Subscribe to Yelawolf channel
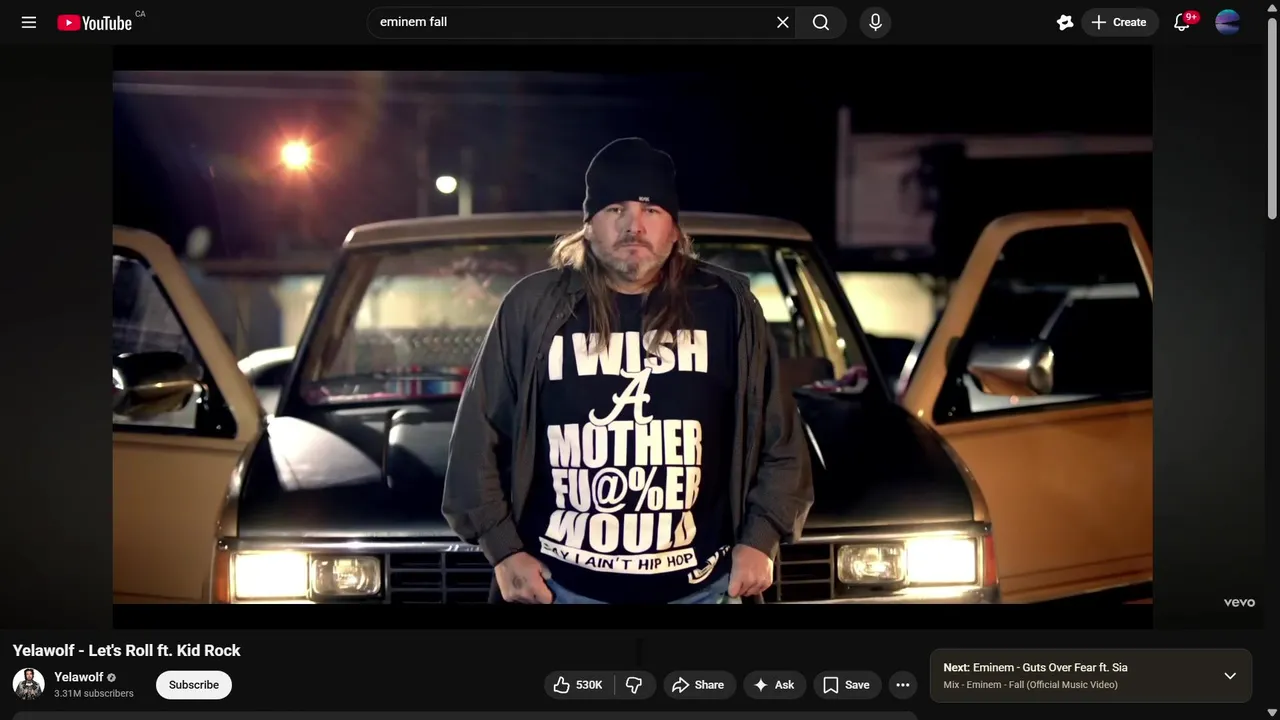This screenshot has height=720, width=1280. (x=194, y=685)
